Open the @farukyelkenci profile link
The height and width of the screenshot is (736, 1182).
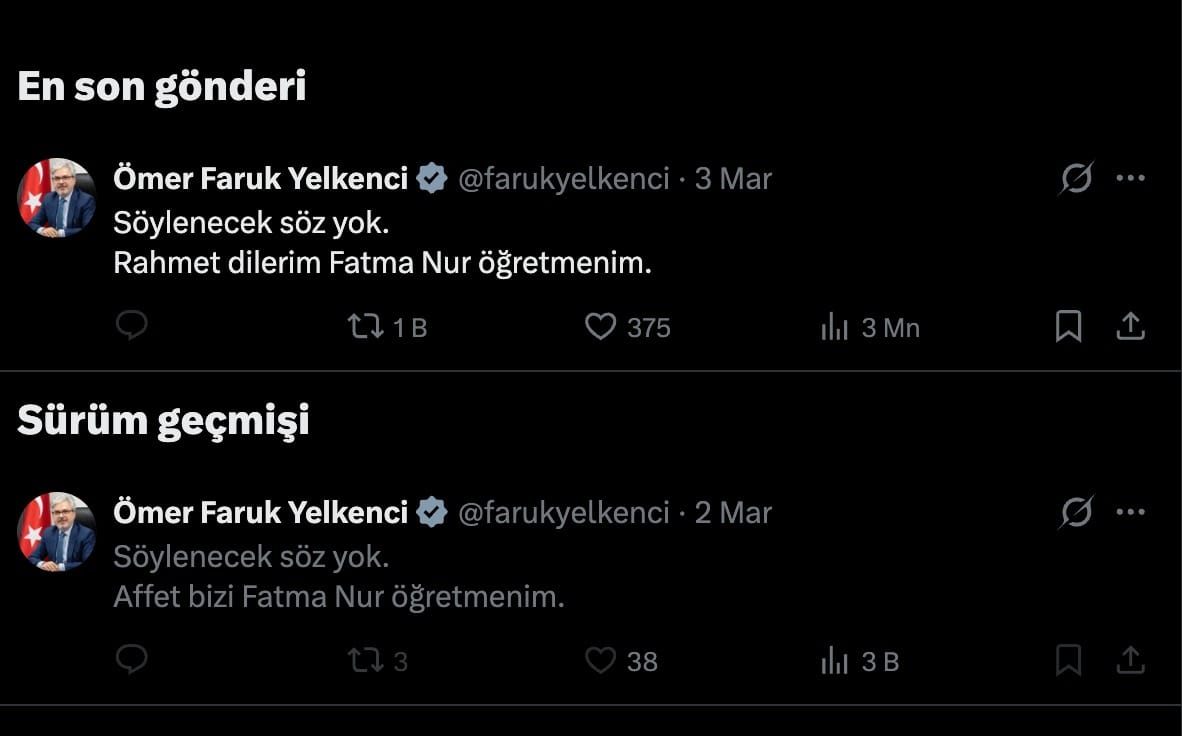tap(563, 178)
